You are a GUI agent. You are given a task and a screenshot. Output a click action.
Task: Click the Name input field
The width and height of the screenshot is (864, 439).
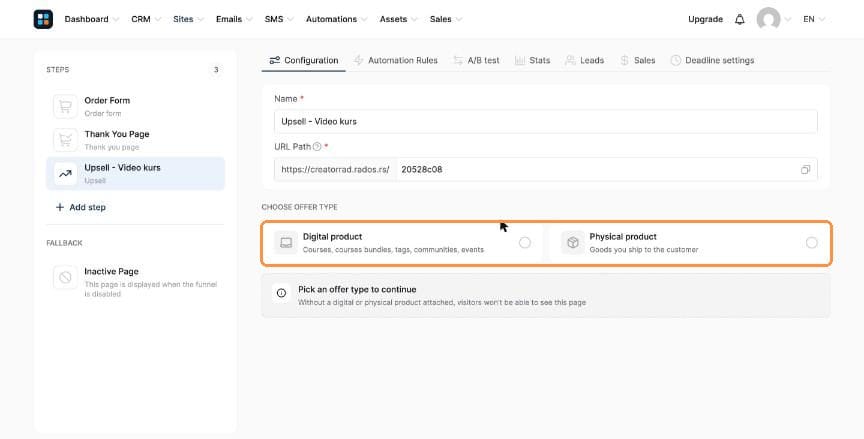(x=546, y=121)
